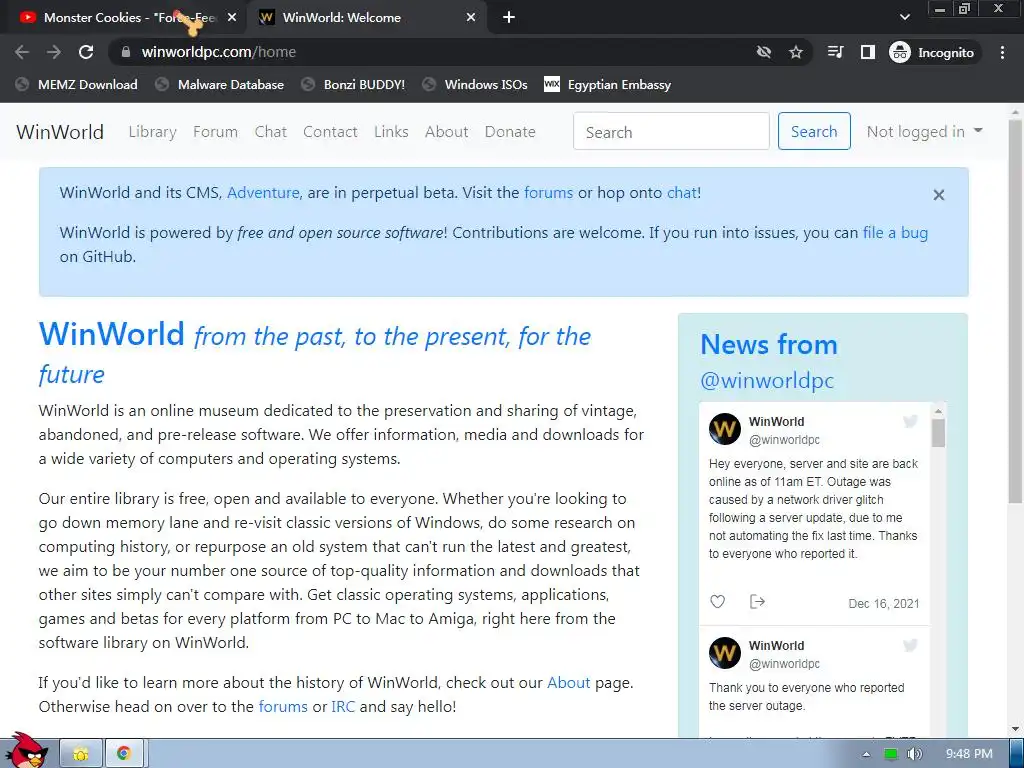Click the Chrome taskbar icon
1024x768 pixels.
(x=123, y=754)
